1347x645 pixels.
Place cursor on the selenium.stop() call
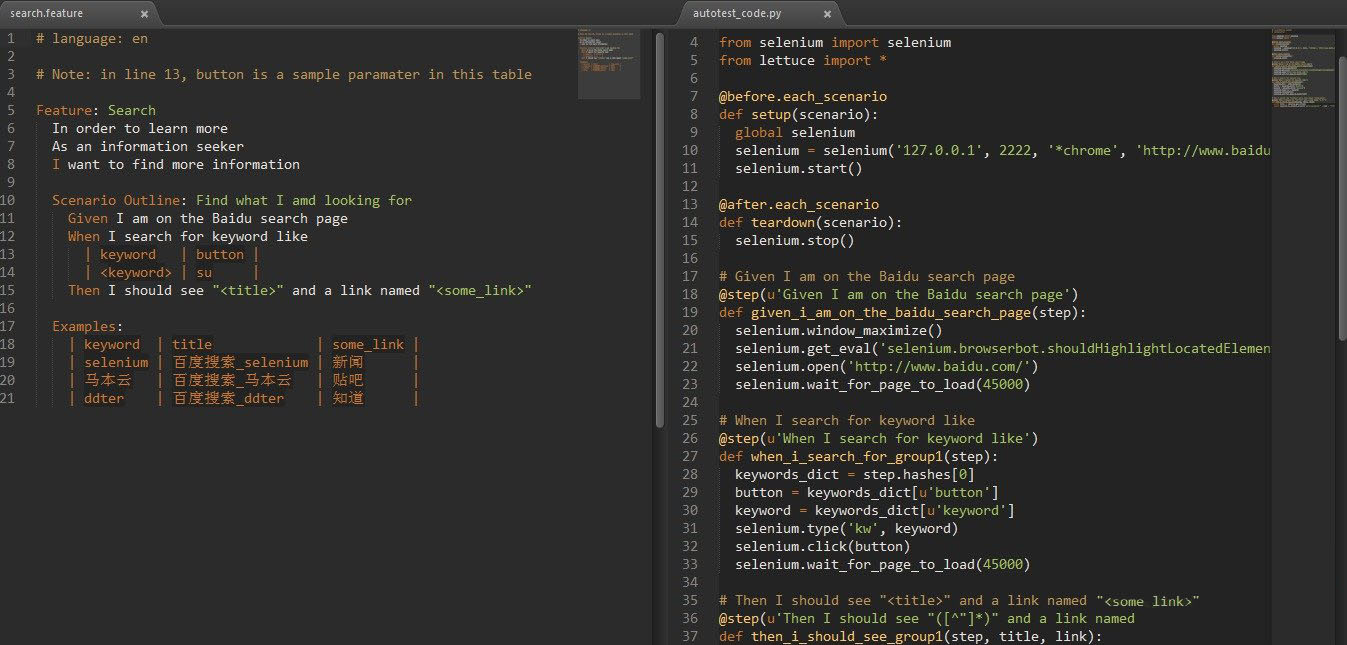click(794, 240)
